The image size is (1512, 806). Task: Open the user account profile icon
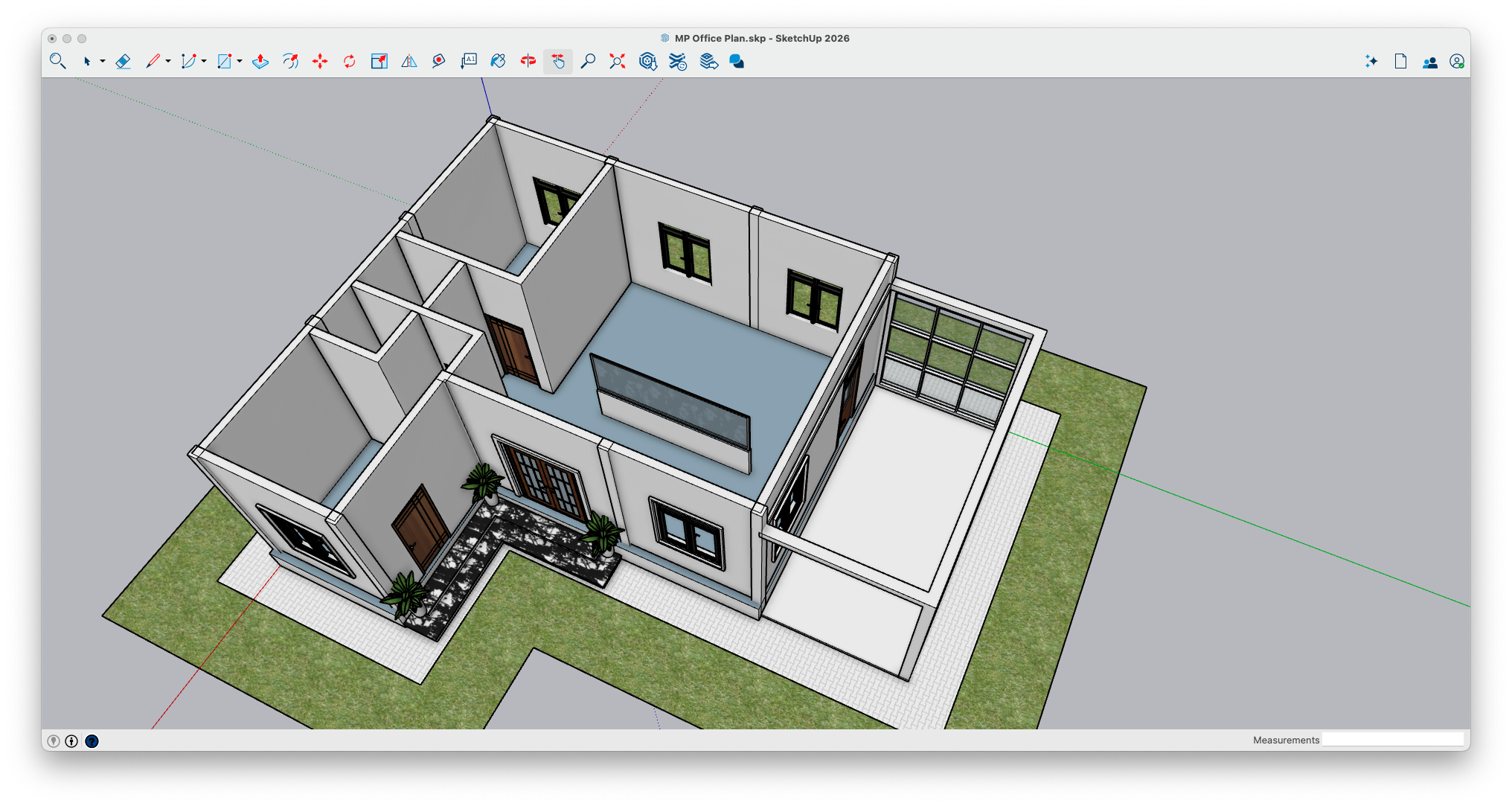[1456, 62]
